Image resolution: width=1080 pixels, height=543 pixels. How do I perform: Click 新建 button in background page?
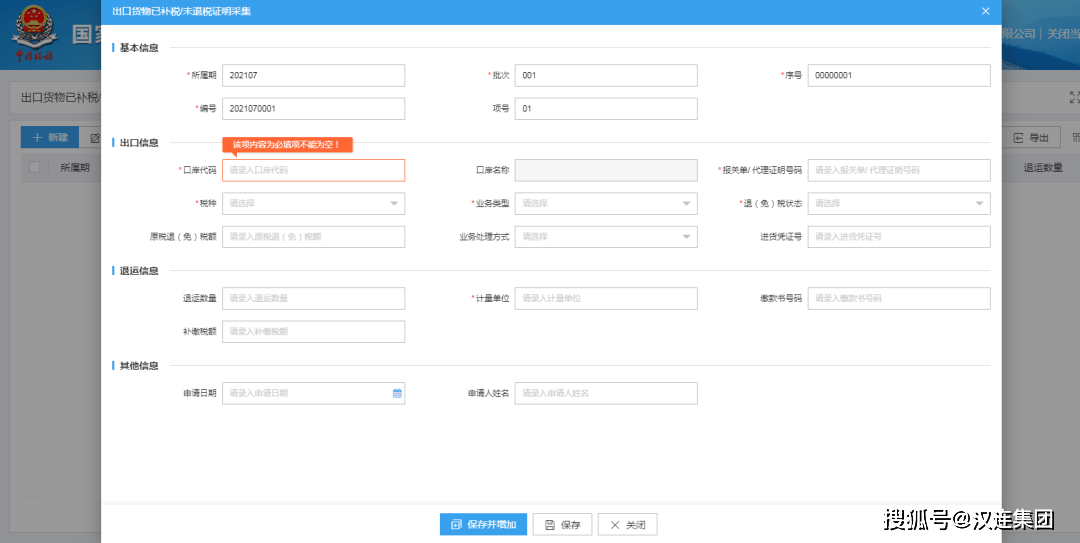point(50,138)
